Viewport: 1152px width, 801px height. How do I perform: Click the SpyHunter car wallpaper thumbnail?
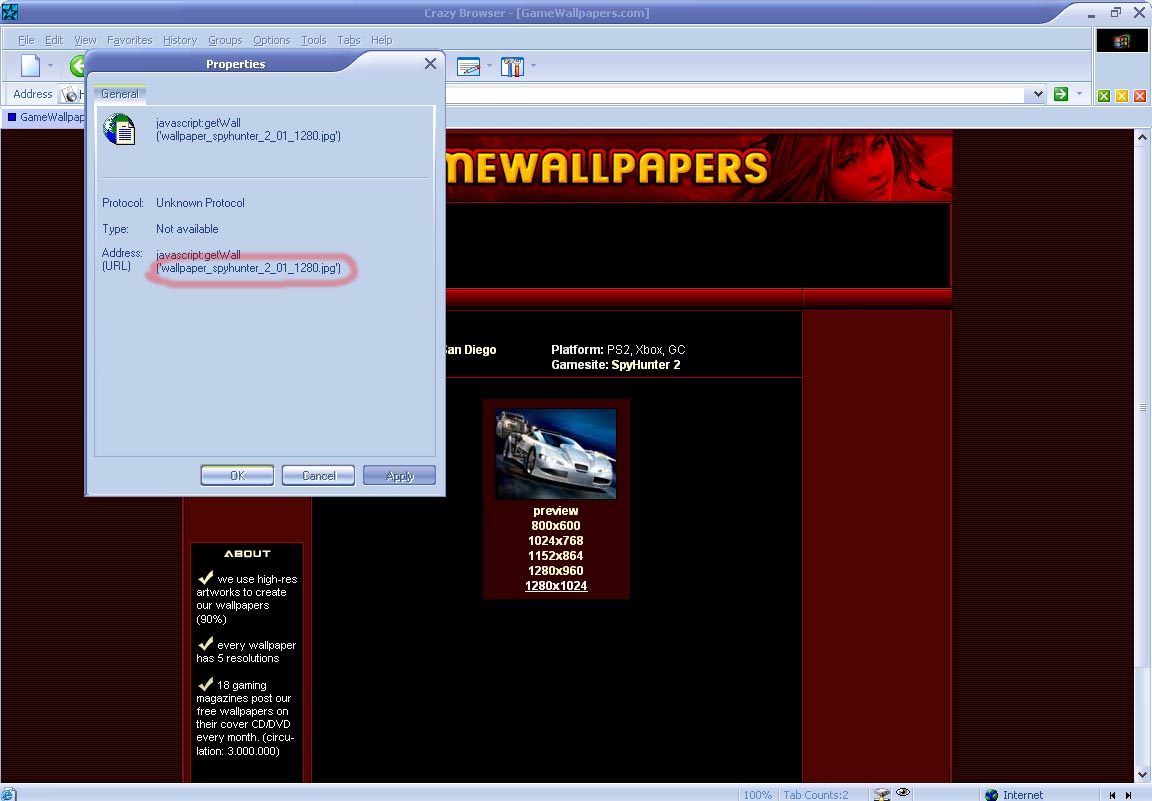(556, 453)
